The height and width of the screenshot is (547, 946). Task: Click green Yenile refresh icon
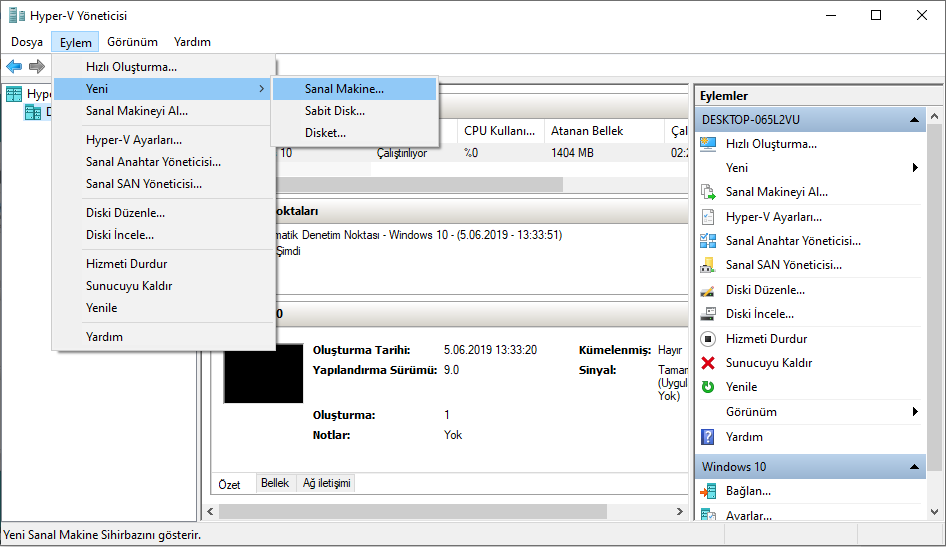(708, 387)
